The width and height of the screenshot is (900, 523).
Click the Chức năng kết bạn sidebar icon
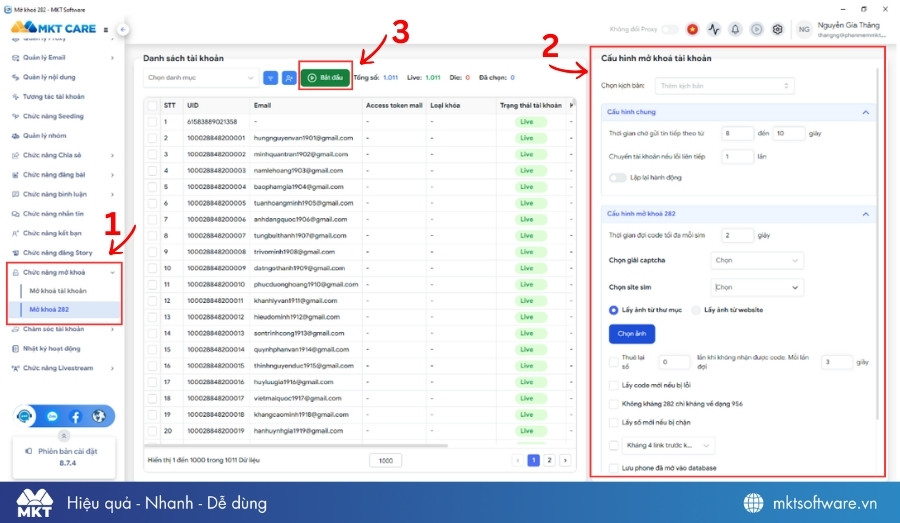15,233
